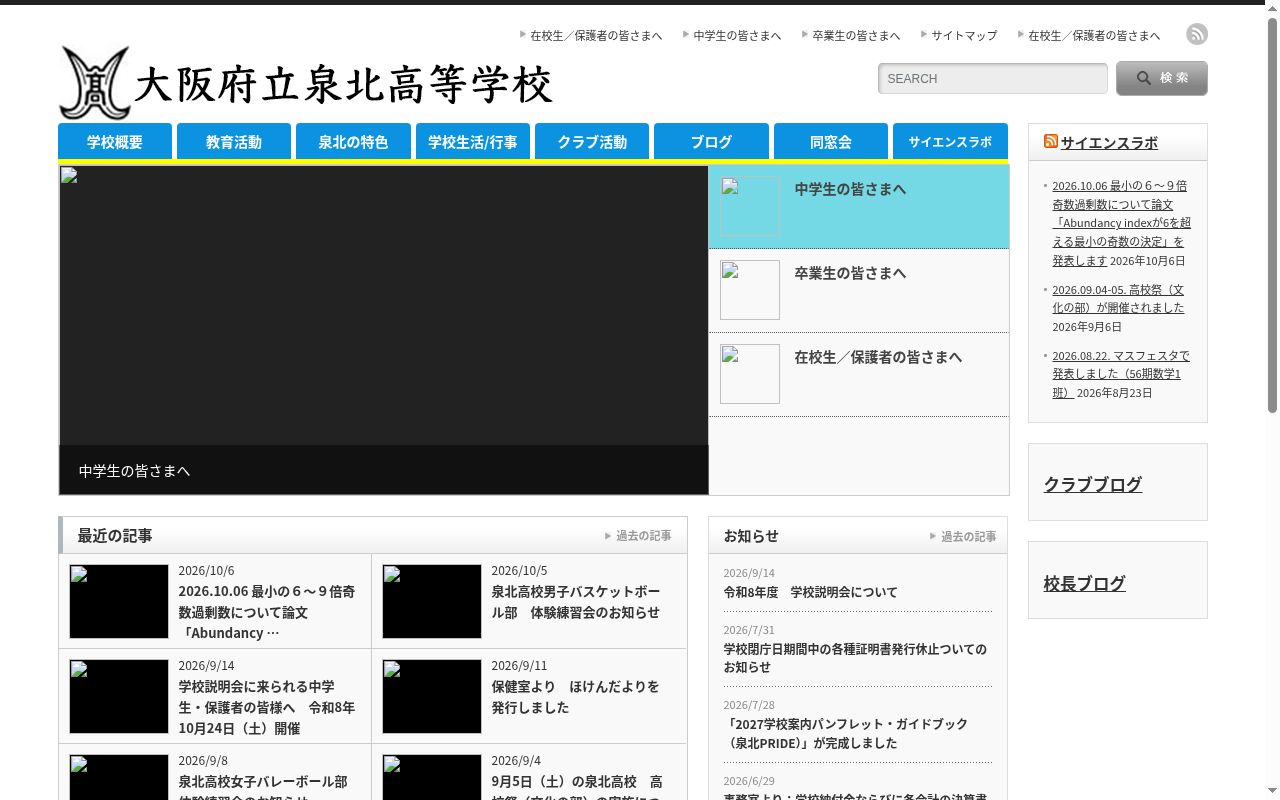The image size is (1280, 800).
Task: Open notice 2027学校案内パンフレット・ガイドブック
Action: pos(846,733)
